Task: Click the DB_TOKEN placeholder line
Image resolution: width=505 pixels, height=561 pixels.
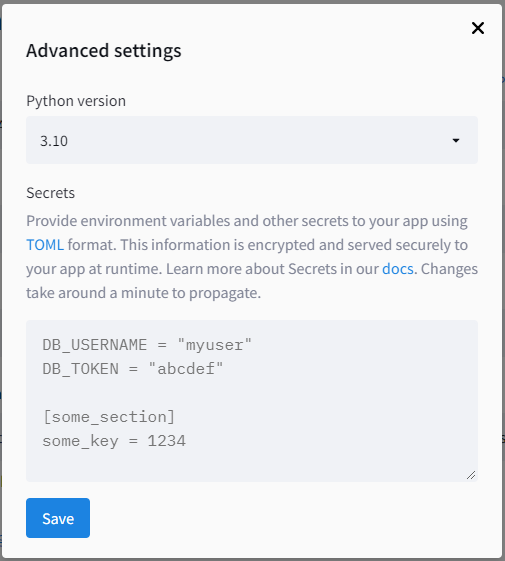Action: (133, 369)
